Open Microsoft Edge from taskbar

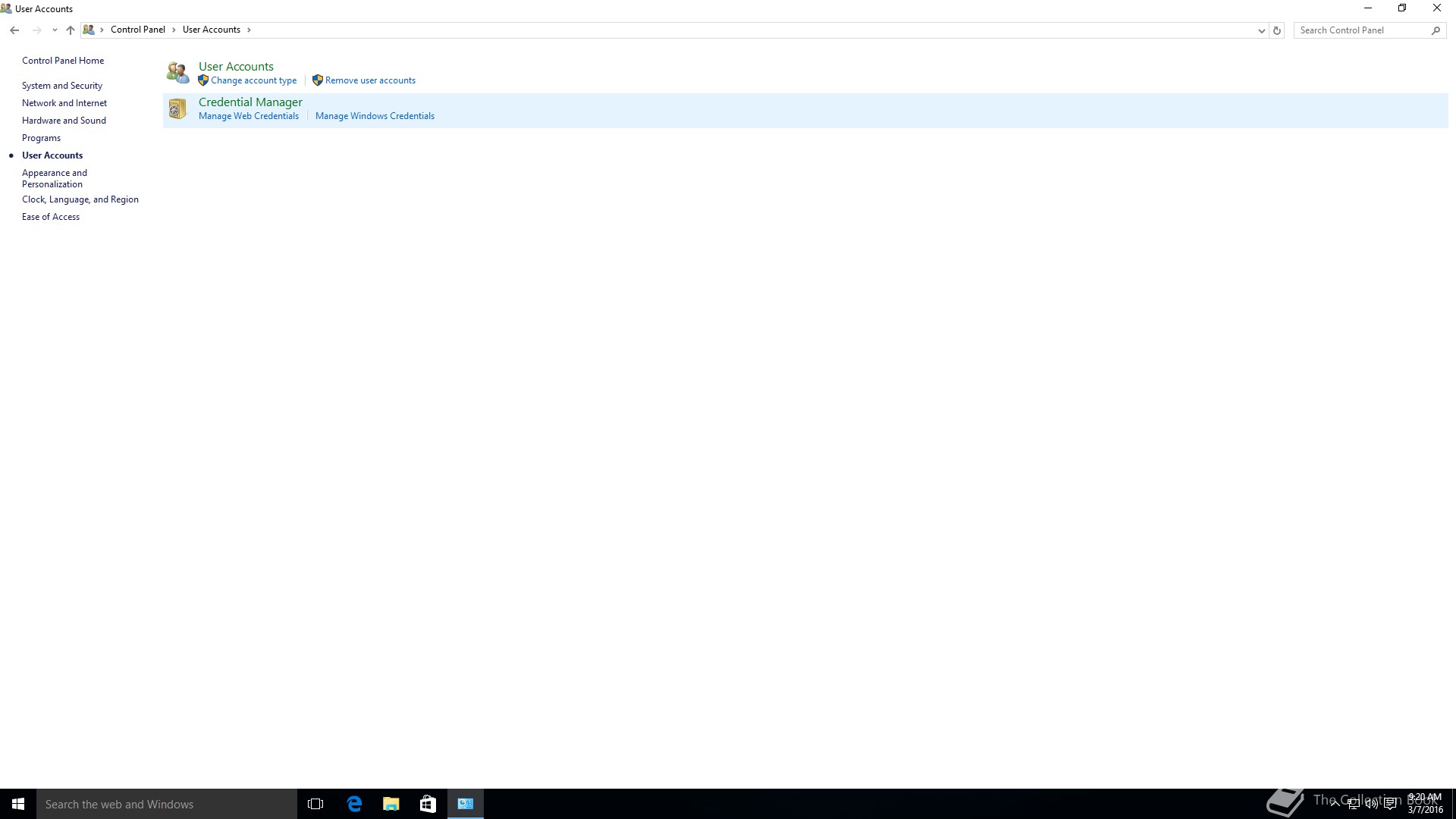(354, 804)
